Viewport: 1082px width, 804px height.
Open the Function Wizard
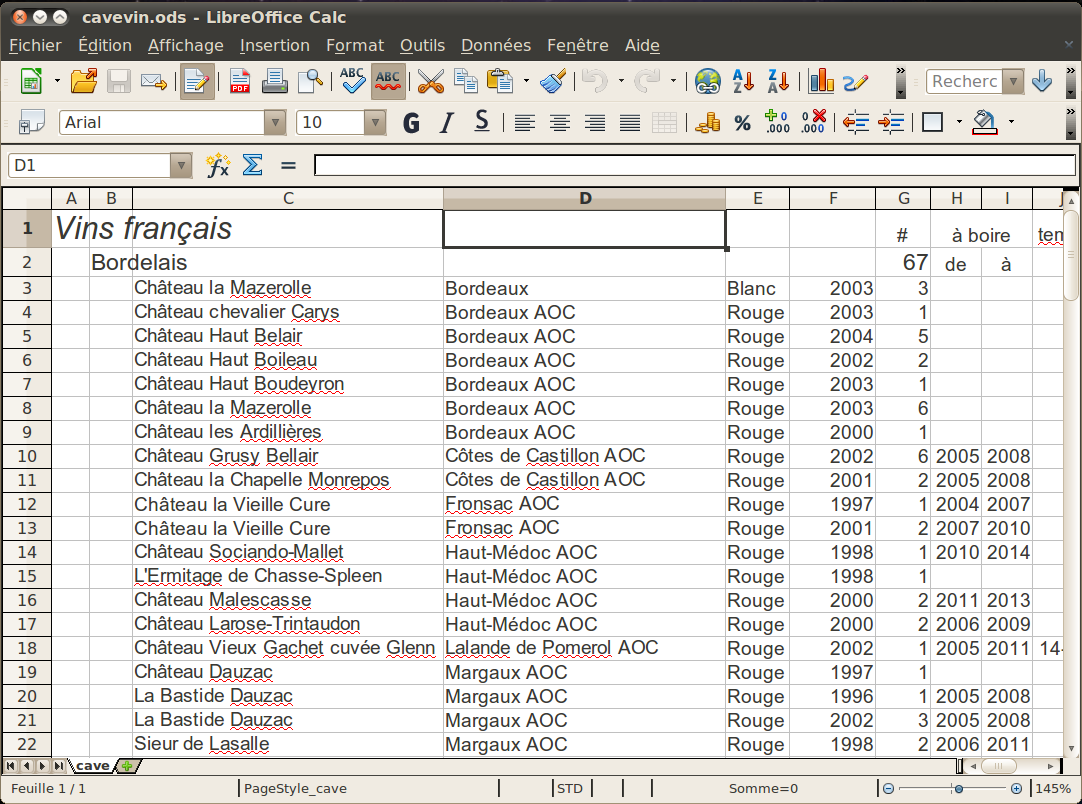218,165
